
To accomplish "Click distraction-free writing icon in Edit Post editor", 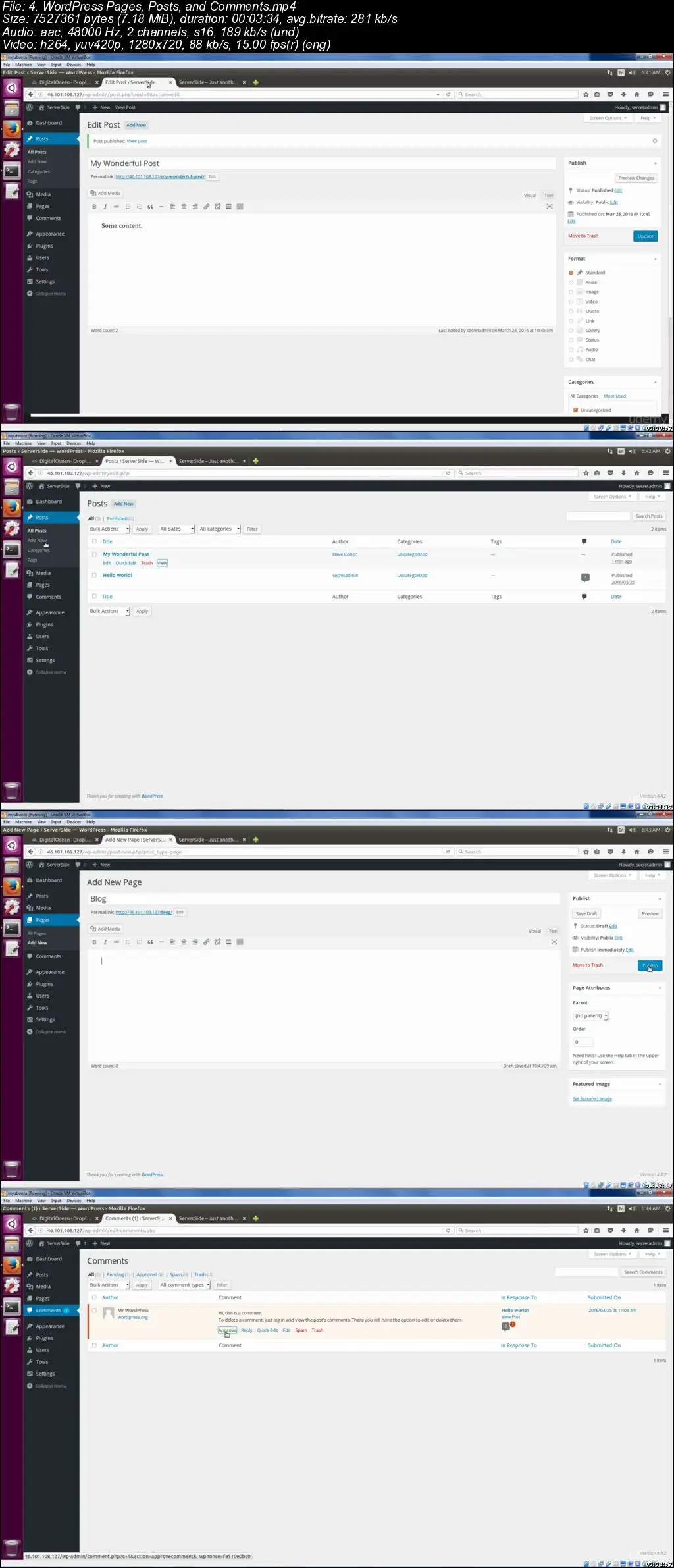I will click(x=550, y=207).
